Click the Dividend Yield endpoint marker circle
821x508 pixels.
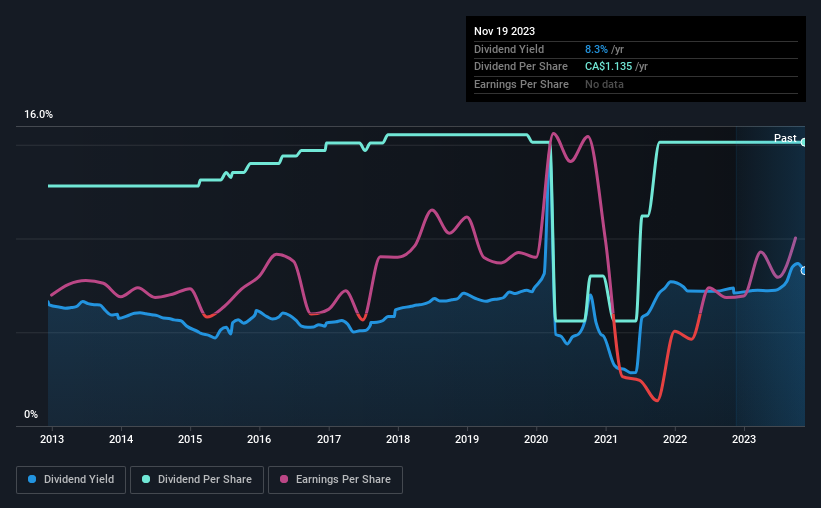coord(804,271)
